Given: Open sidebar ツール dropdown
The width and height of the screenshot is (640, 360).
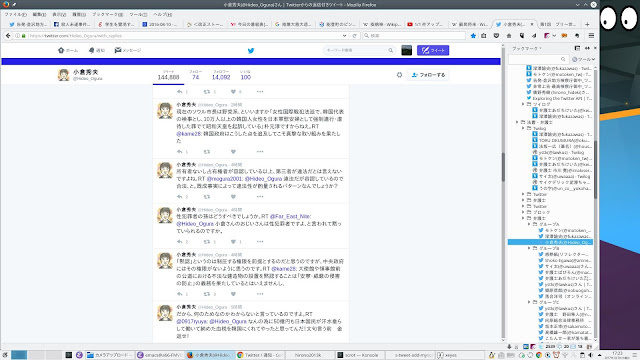Looking at the screenshot, I should click(x=583, y=60).
